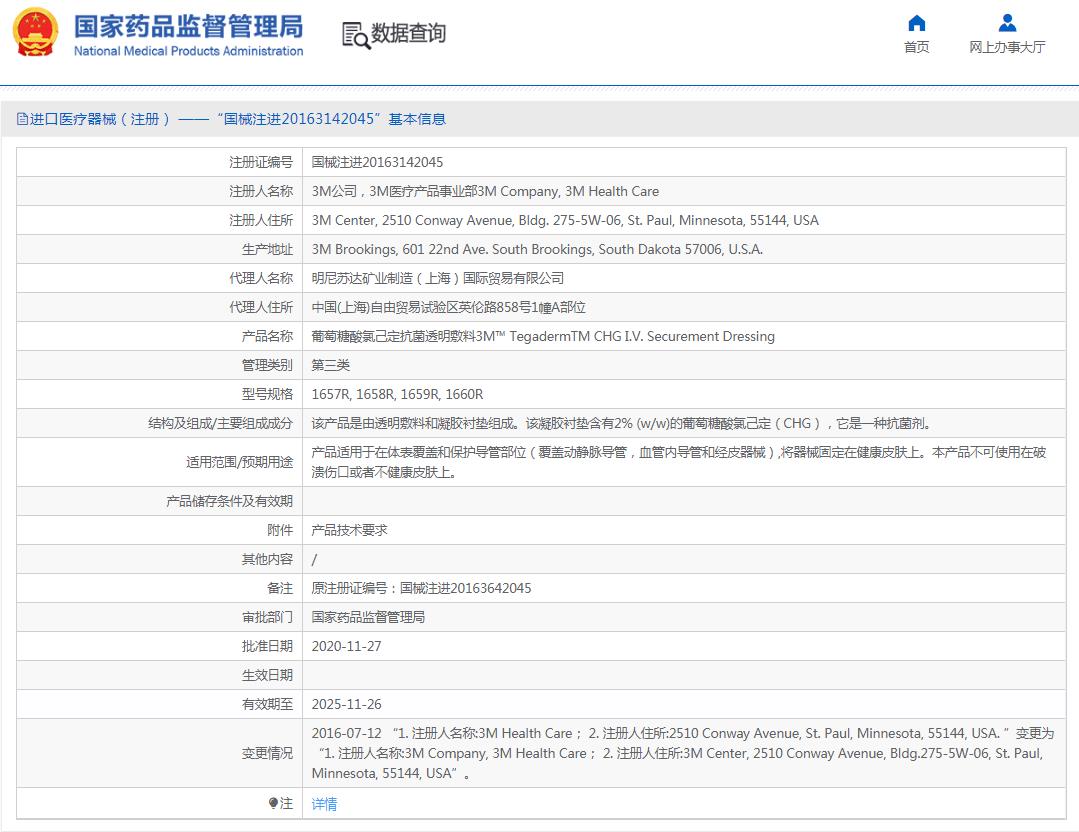Click agent name 明尼苏达矿业制造（上海）国际贸易有限公司
The width and height of the screenshot is (1079, 832).
click(438, 278)
